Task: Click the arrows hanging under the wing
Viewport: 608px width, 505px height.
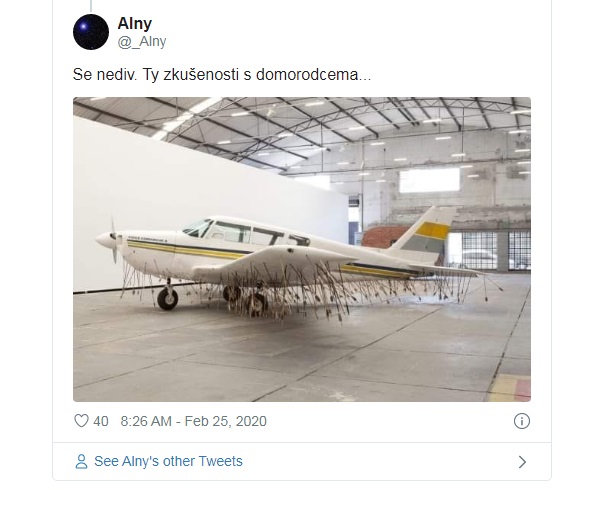Action: click(295, 291)
